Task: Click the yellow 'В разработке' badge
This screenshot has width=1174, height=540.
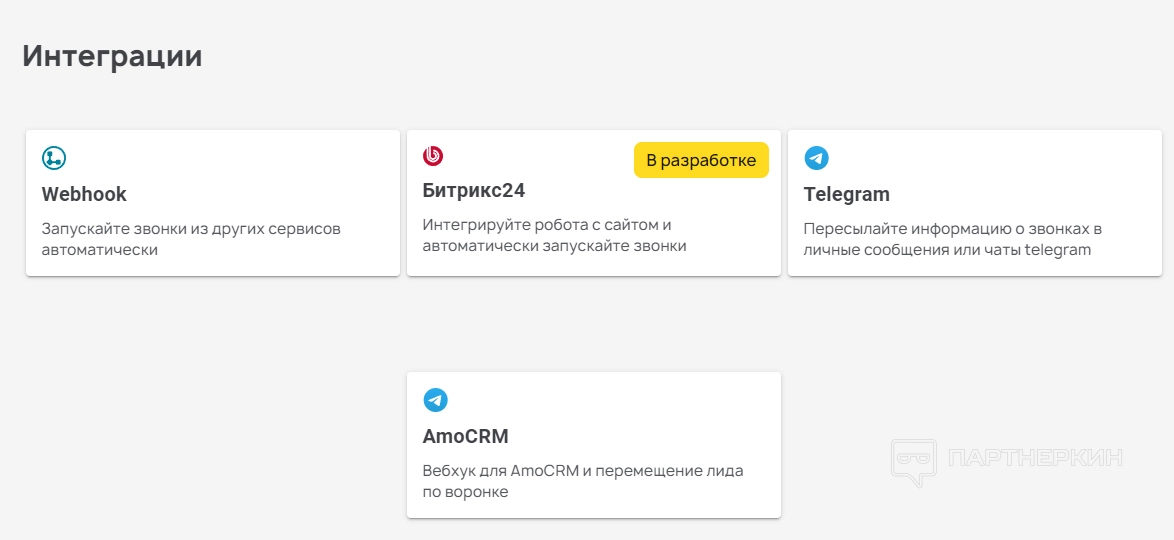Action: click(701, 160)
